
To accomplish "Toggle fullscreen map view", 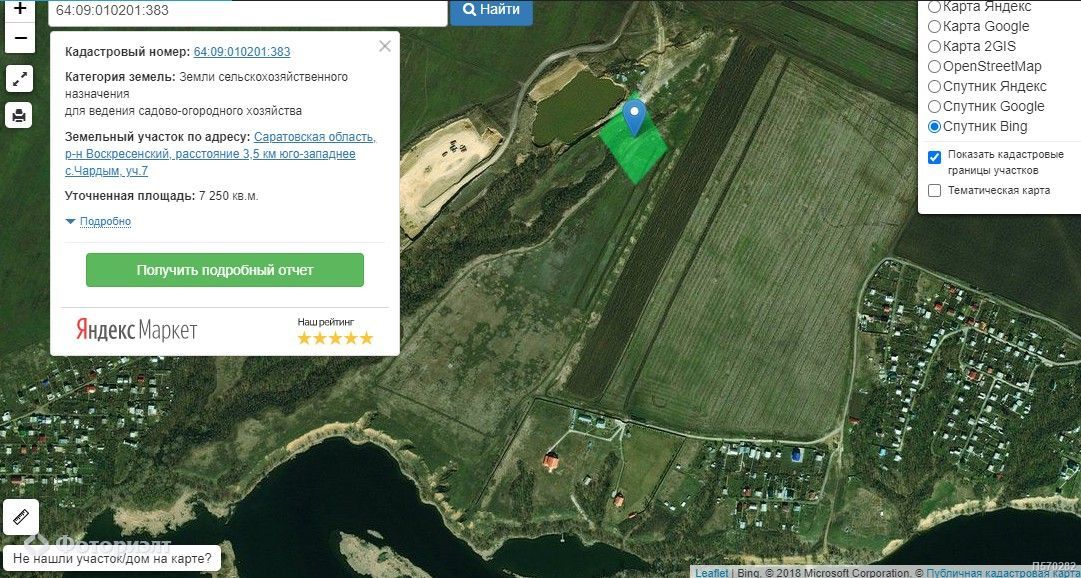I will (19, 79).
